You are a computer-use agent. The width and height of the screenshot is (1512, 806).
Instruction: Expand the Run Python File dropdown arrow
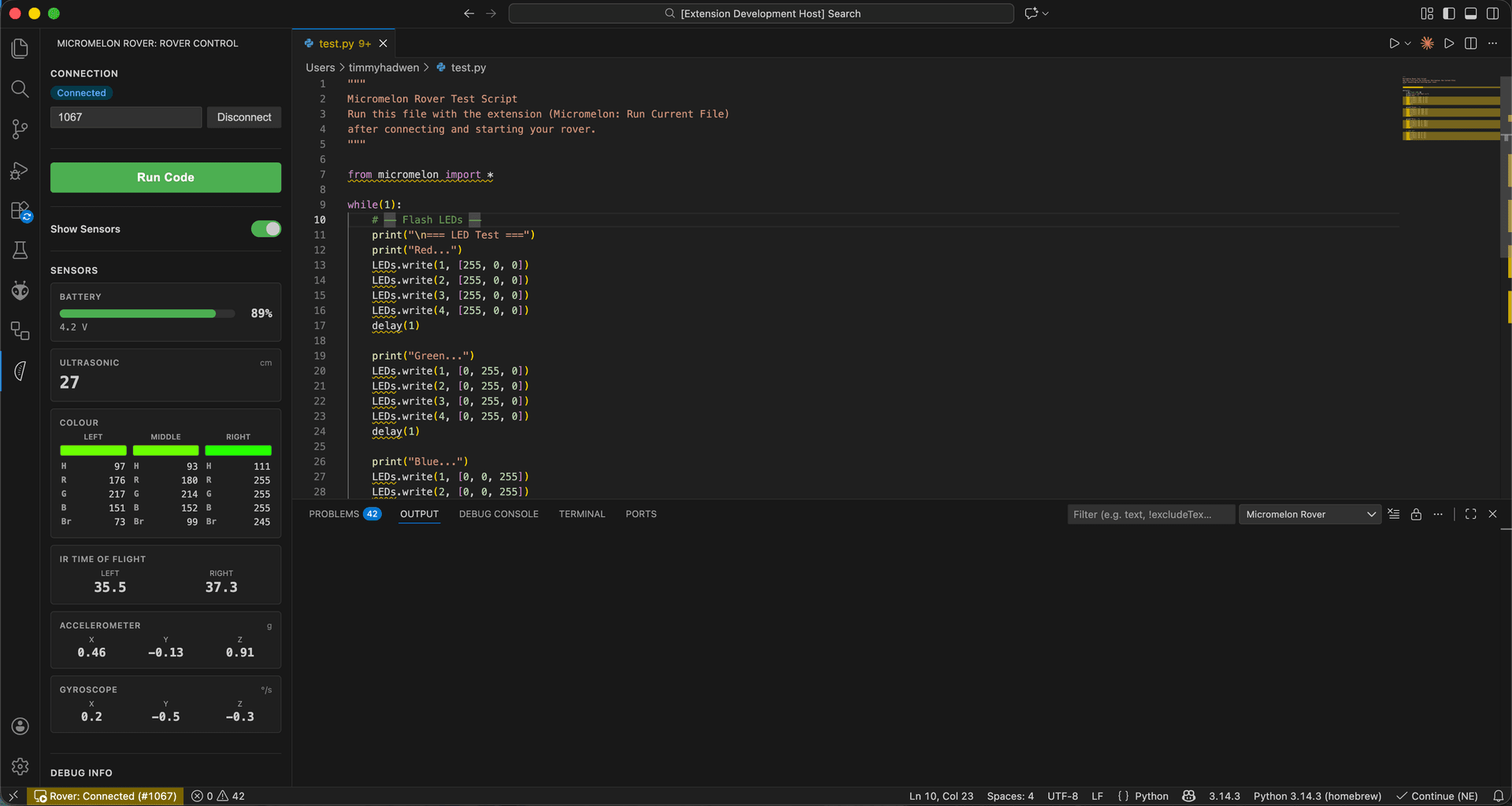[1406, 43]
